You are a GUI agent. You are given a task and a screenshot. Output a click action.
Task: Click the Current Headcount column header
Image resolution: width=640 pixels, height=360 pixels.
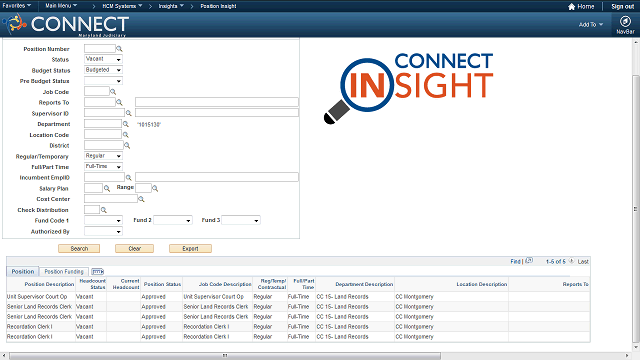126,284
